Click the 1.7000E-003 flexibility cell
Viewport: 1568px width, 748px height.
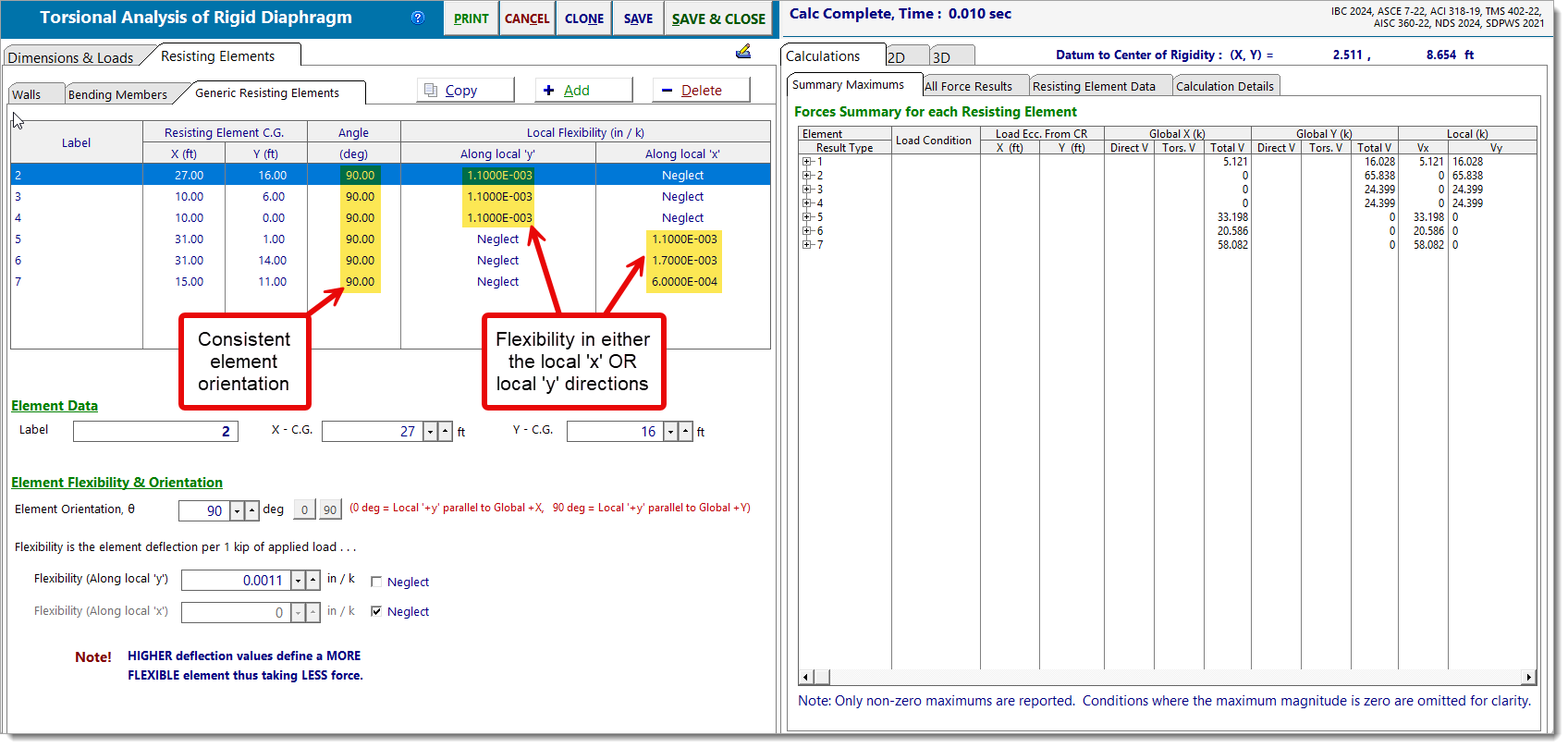coord(684,261)
